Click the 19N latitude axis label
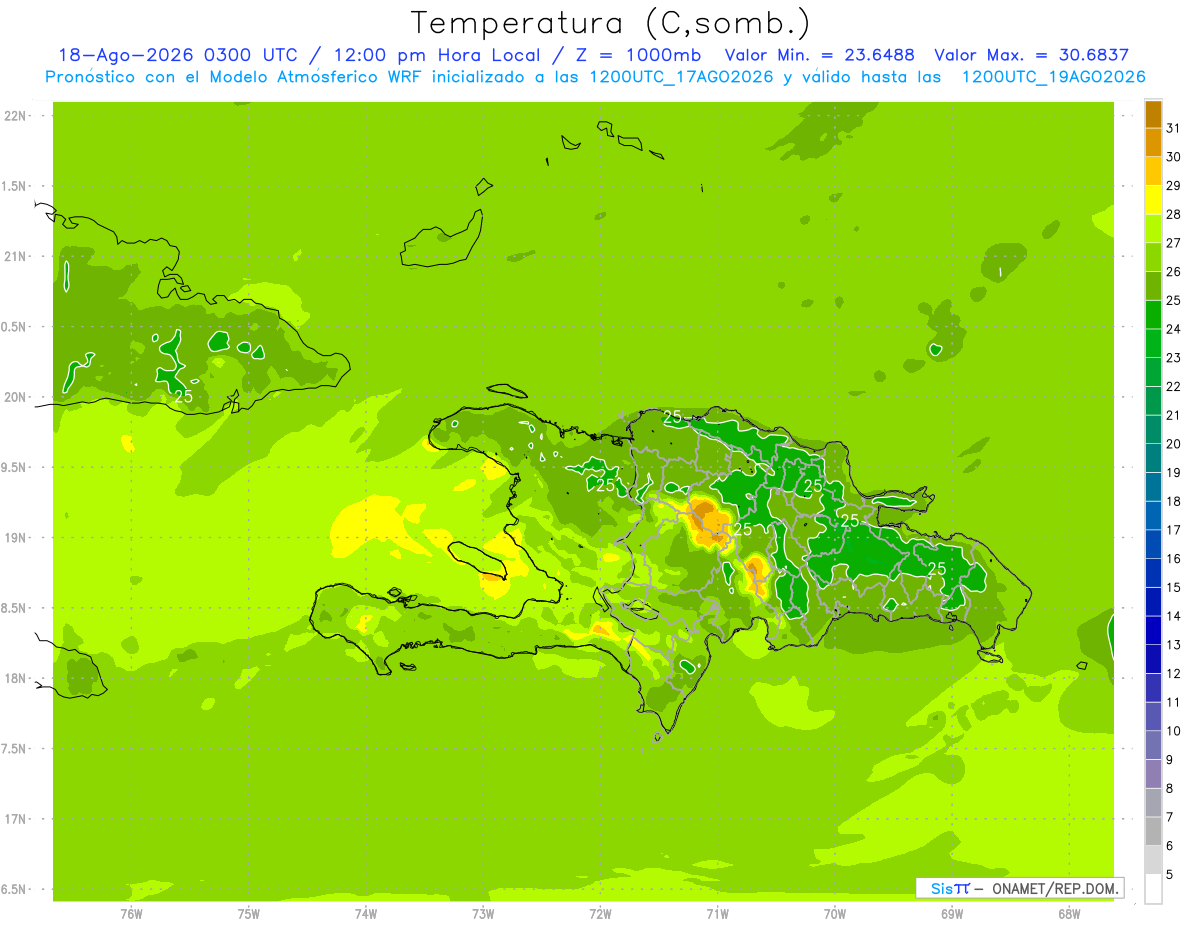The height and width of the screenshot is (927, 1200). coord(15,538)
